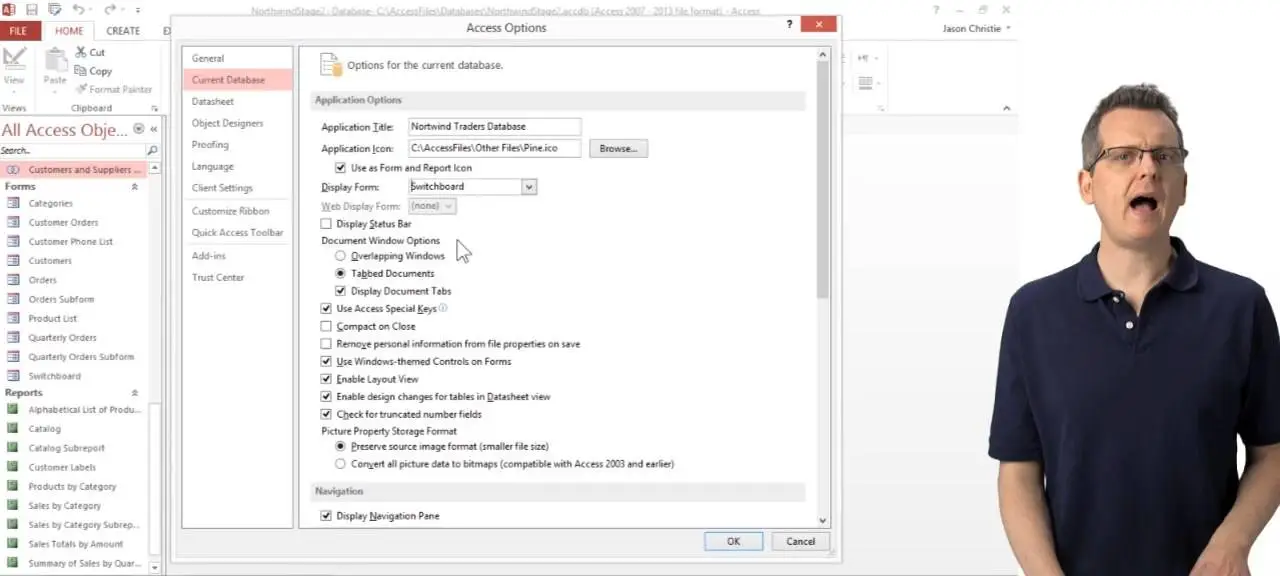Click the Browse button for Application Icon
The image size is (1280, 576).
coord(618,148)
